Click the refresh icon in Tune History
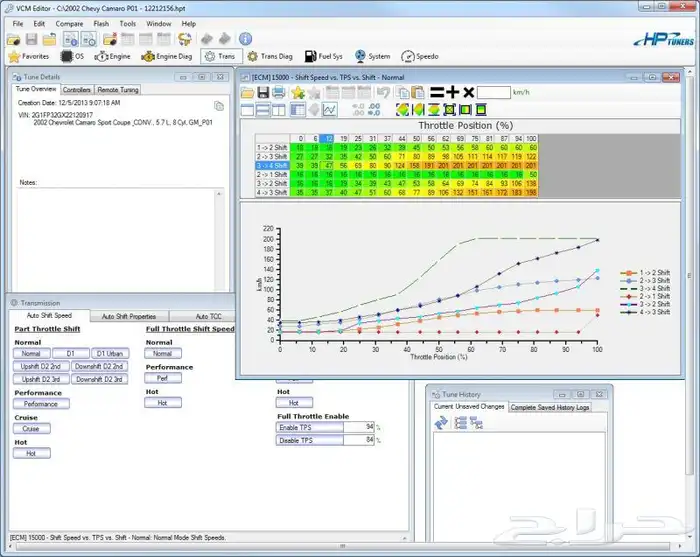Image resolution: width=700 pixels, height=557 pixels. 441,424
